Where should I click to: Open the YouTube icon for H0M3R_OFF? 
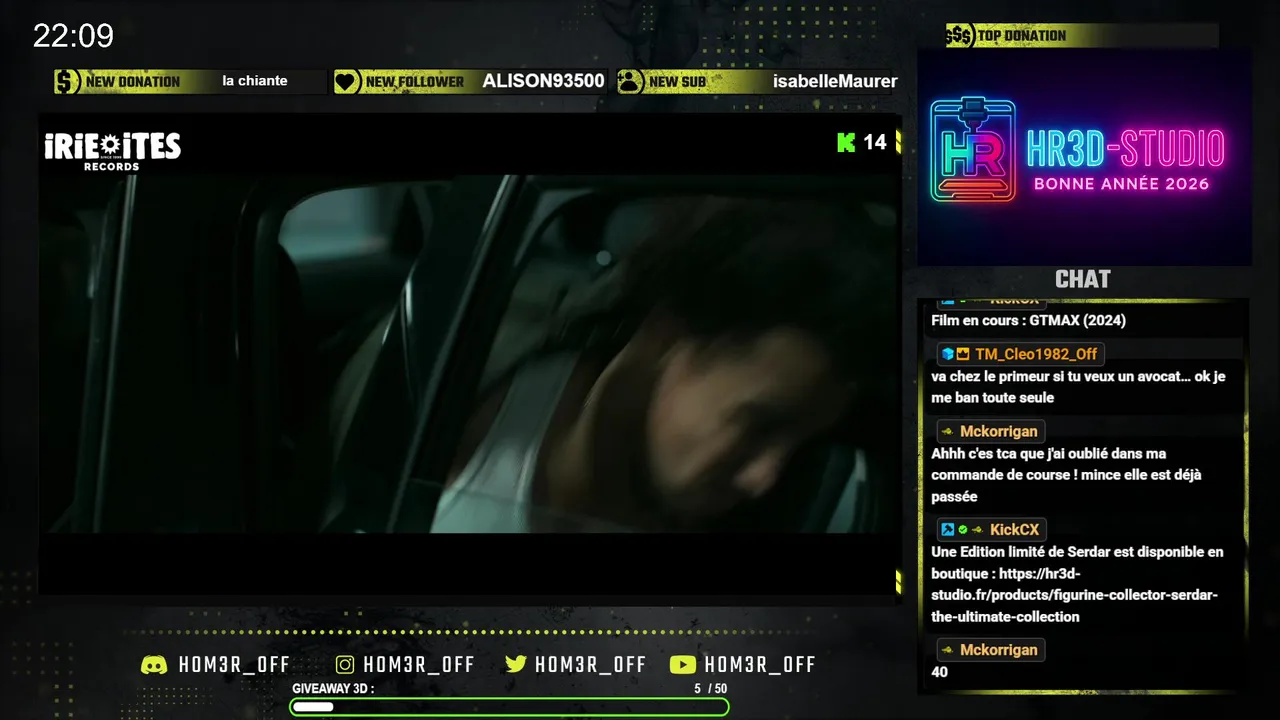683,665
